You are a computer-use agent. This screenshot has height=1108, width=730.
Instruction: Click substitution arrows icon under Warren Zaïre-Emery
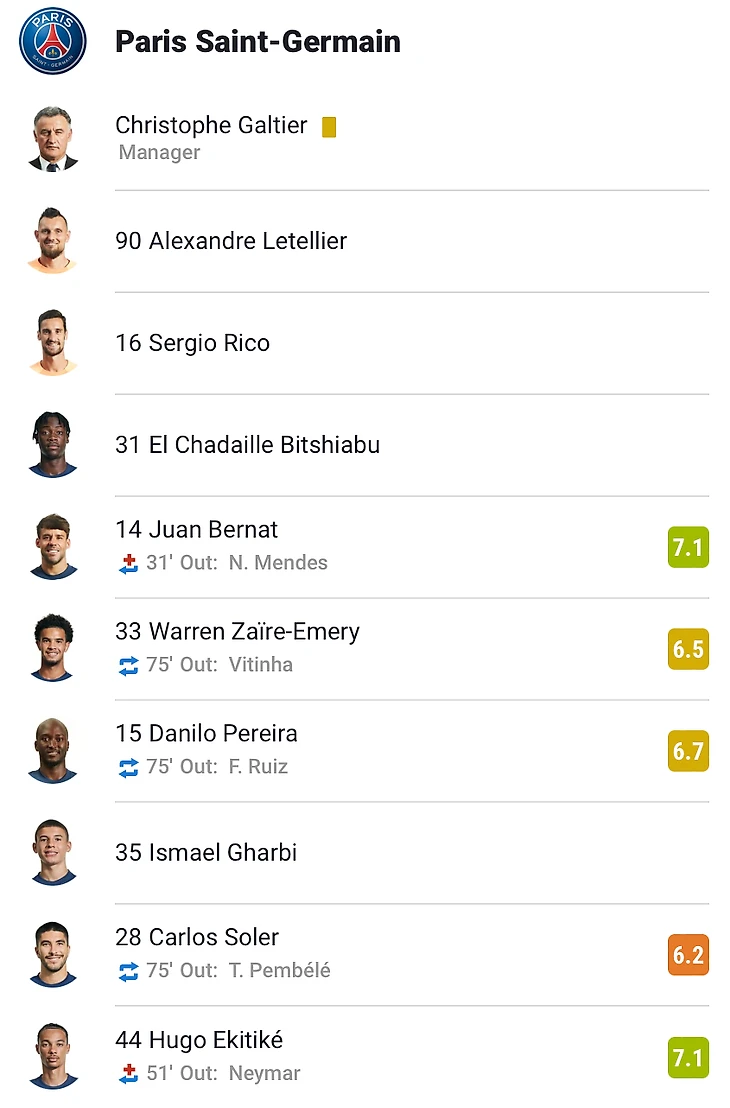[x=128, y=665]
